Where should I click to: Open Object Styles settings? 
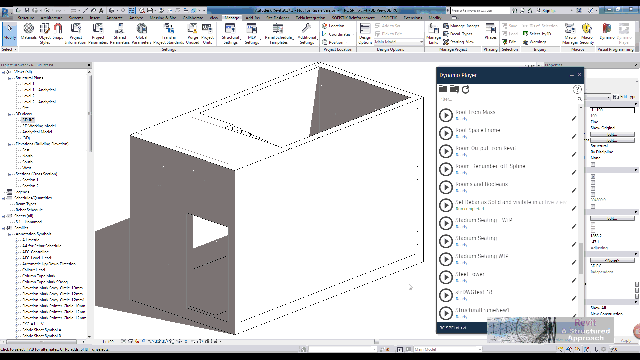tap(44, 33)
